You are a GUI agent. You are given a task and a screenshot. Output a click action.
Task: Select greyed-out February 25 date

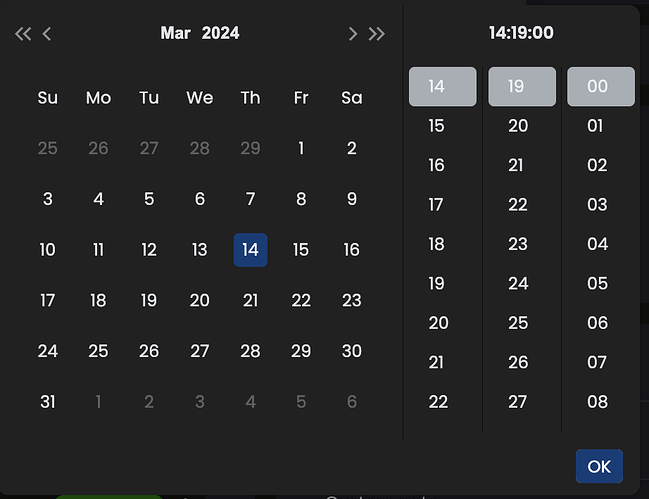pyautogui.click(x=48, y=148)
